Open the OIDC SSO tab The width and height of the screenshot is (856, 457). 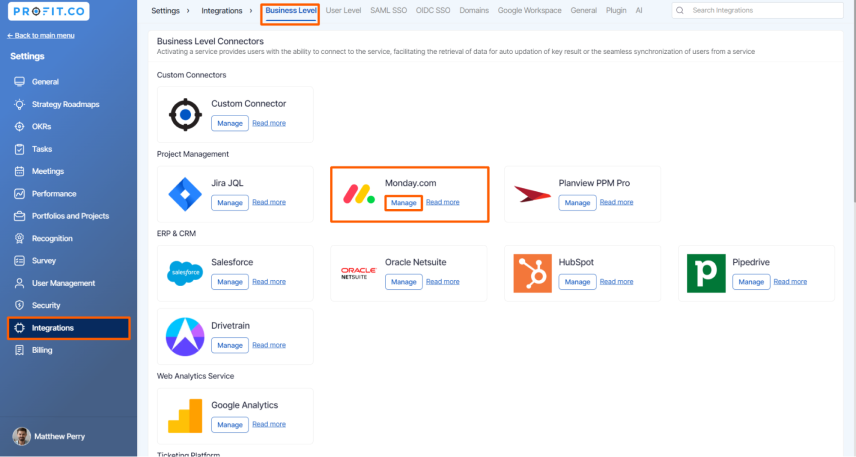click(433, 10)
